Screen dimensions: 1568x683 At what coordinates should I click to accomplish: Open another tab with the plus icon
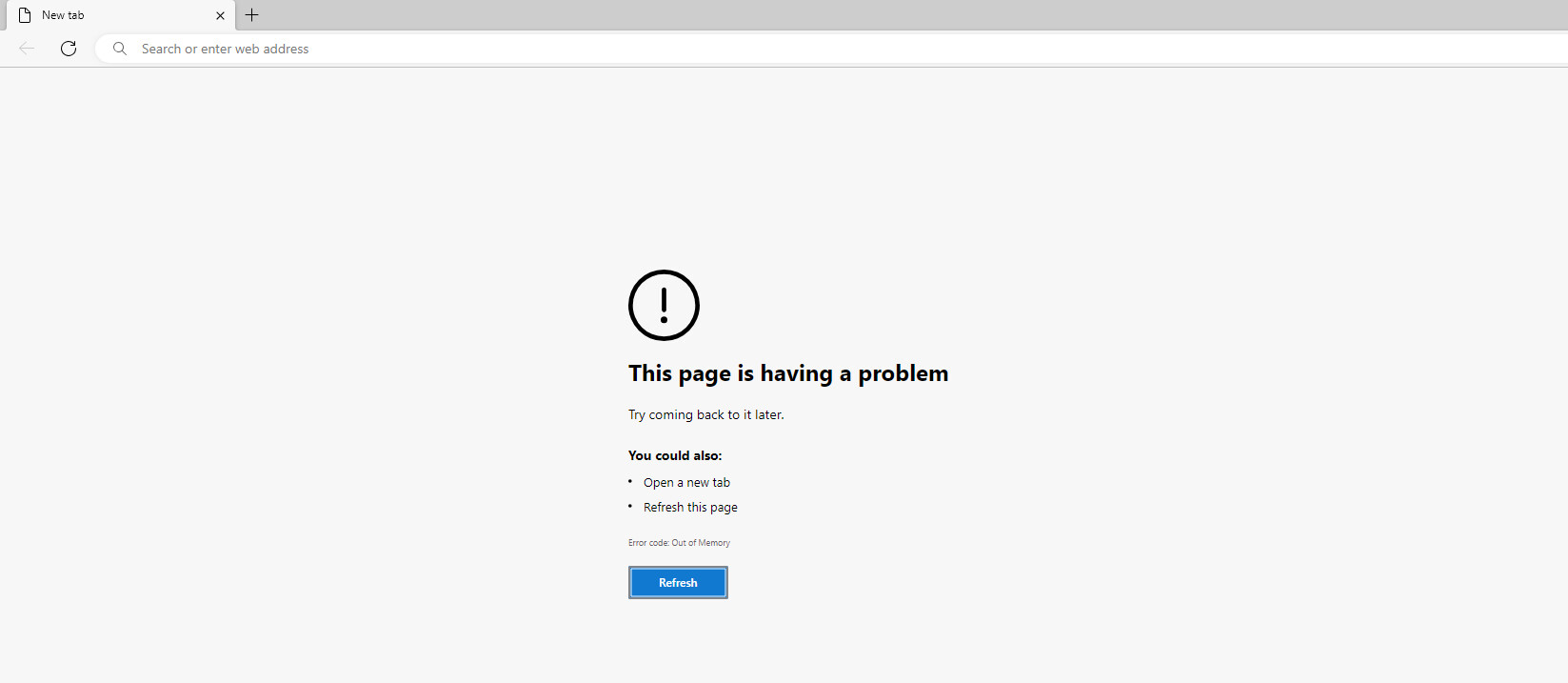point(251,15)
